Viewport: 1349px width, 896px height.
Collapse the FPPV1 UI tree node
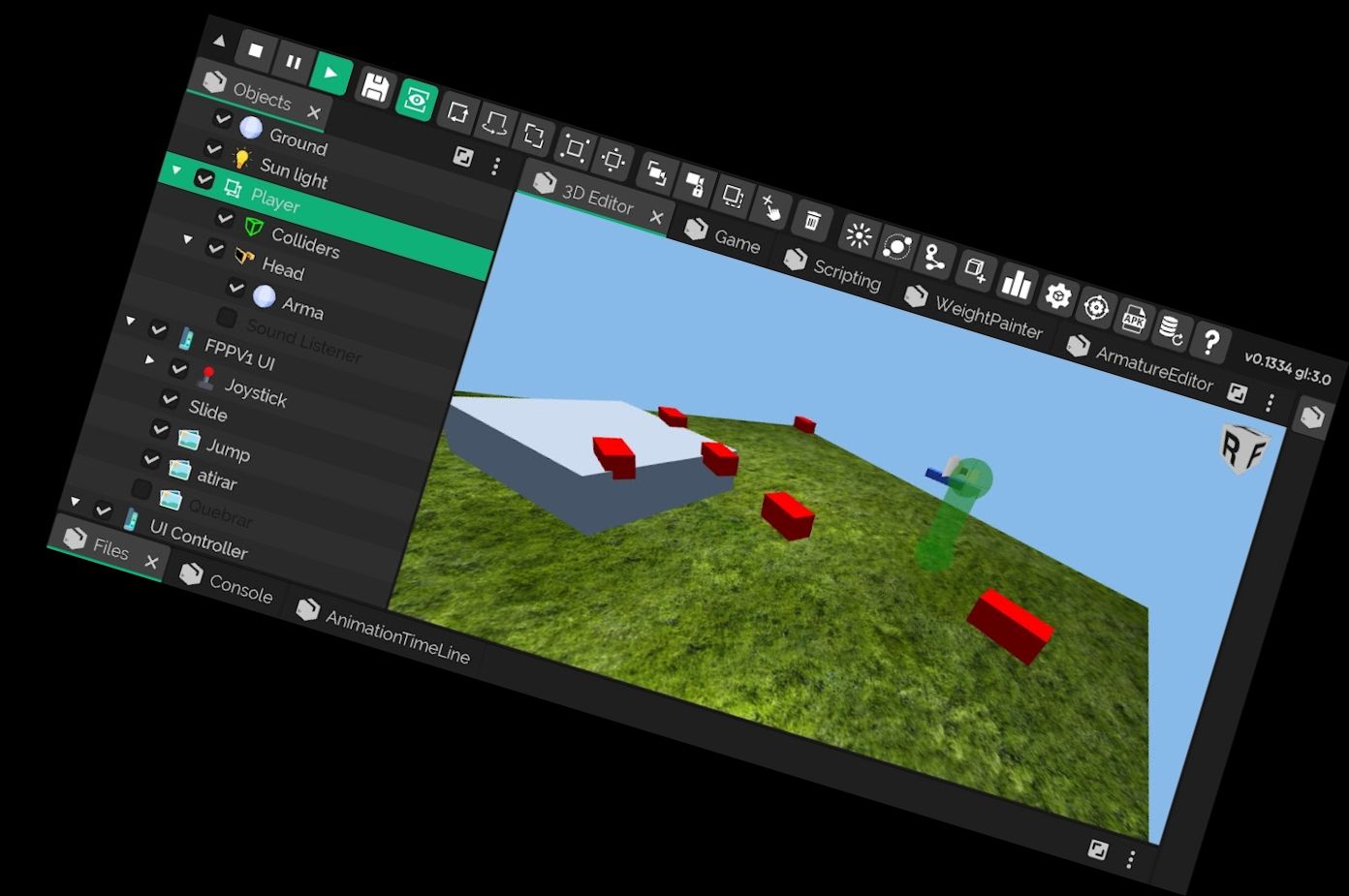pyautogui.click(x=131, y=321)
